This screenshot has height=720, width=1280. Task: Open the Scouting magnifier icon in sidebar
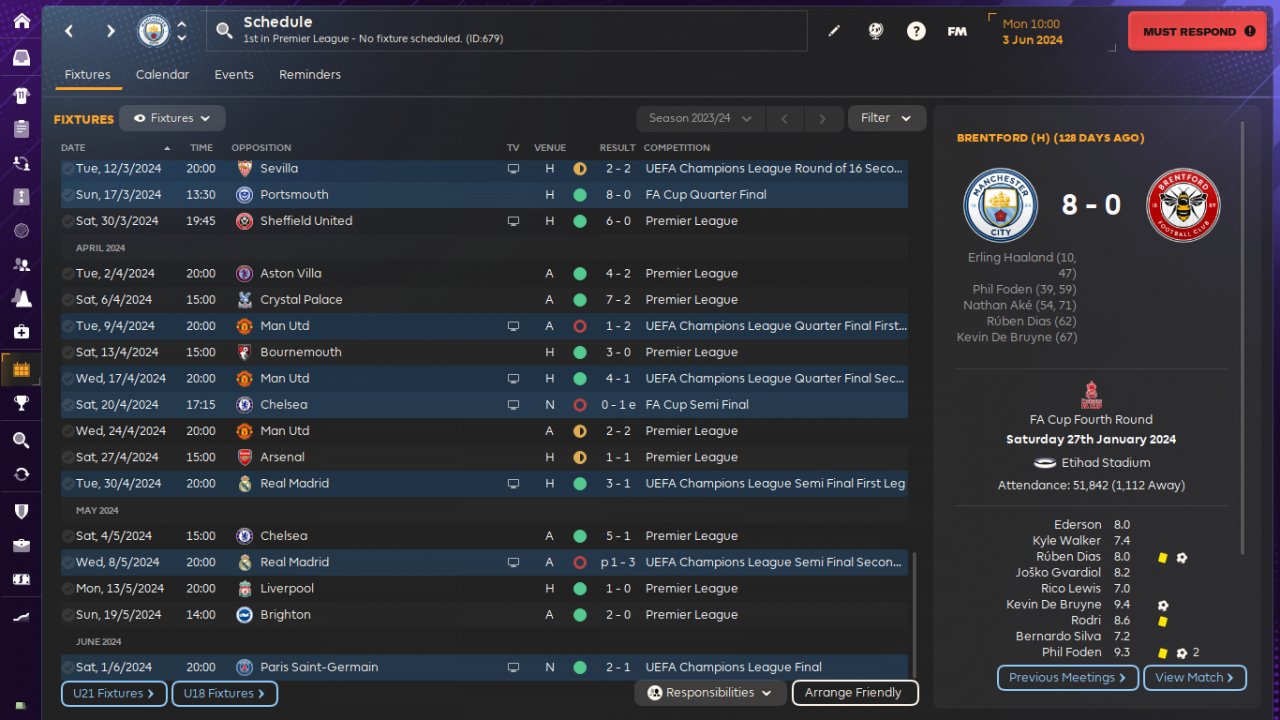[21, 440]
